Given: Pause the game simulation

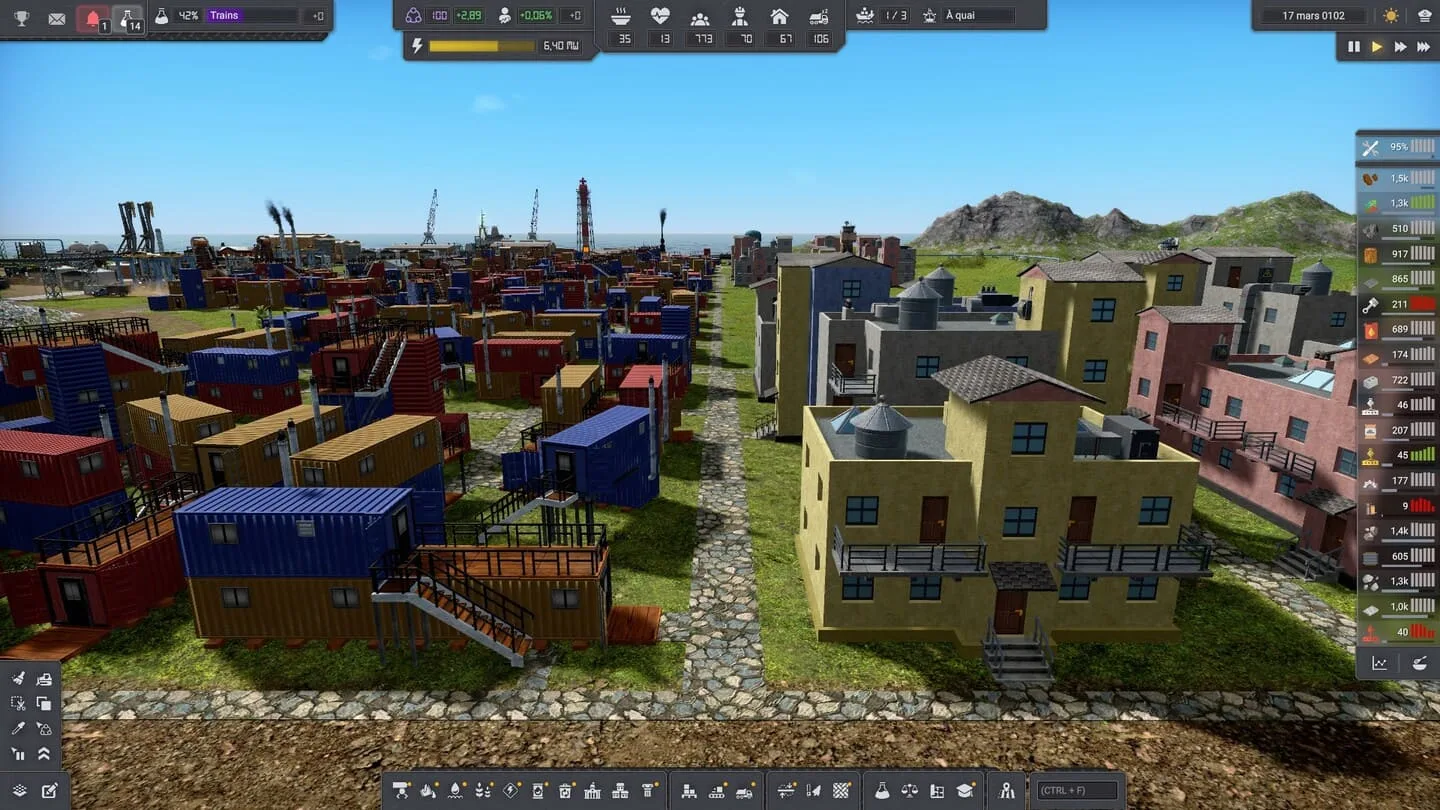Looking at the screenshot, I should point(1354,46).
